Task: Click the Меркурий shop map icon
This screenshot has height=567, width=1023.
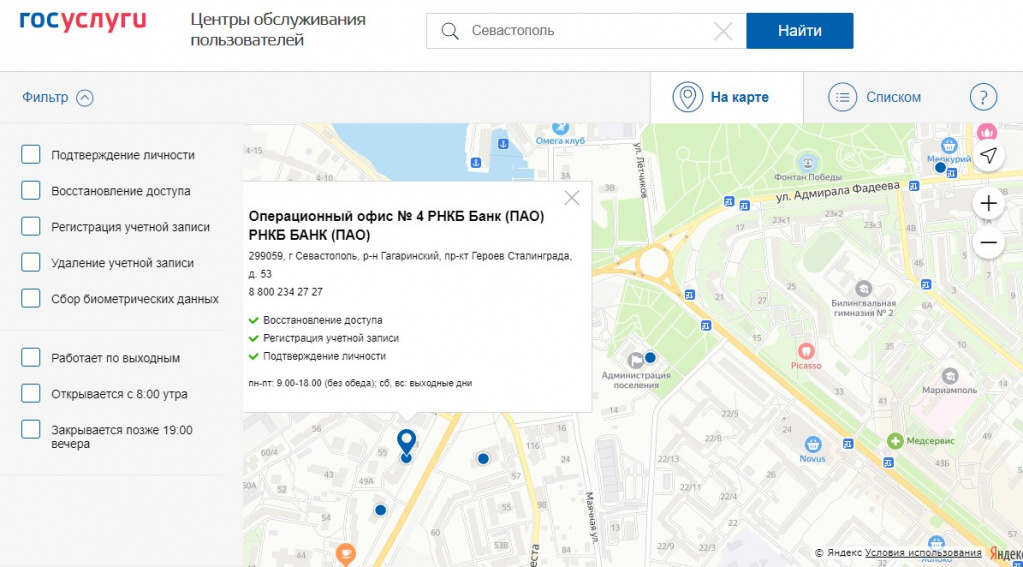Action: [x=949, y=146]
